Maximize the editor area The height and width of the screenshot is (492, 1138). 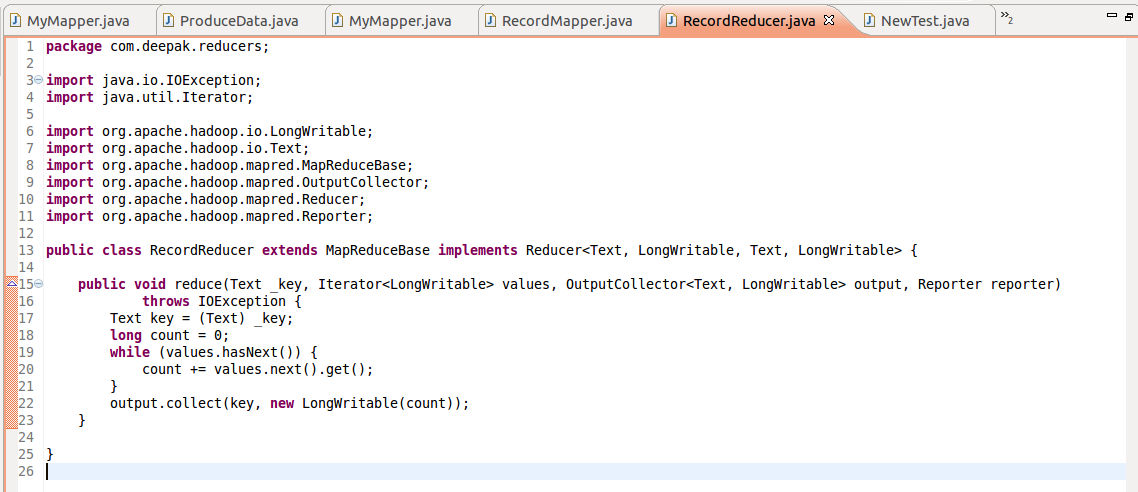(x=1131, y=15)
